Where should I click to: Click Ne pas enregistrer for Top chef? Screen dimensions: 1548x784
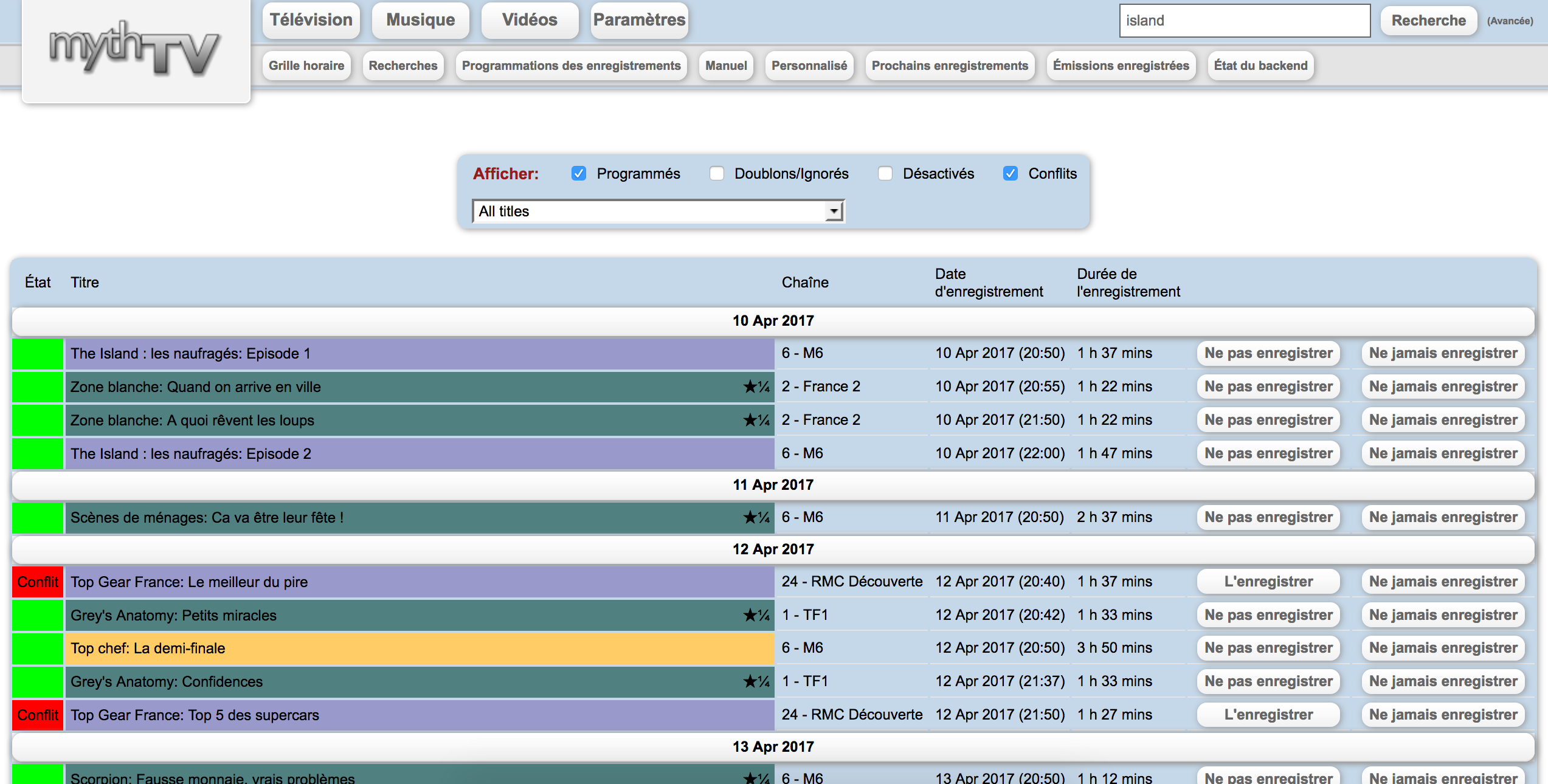click(1268, 648)
